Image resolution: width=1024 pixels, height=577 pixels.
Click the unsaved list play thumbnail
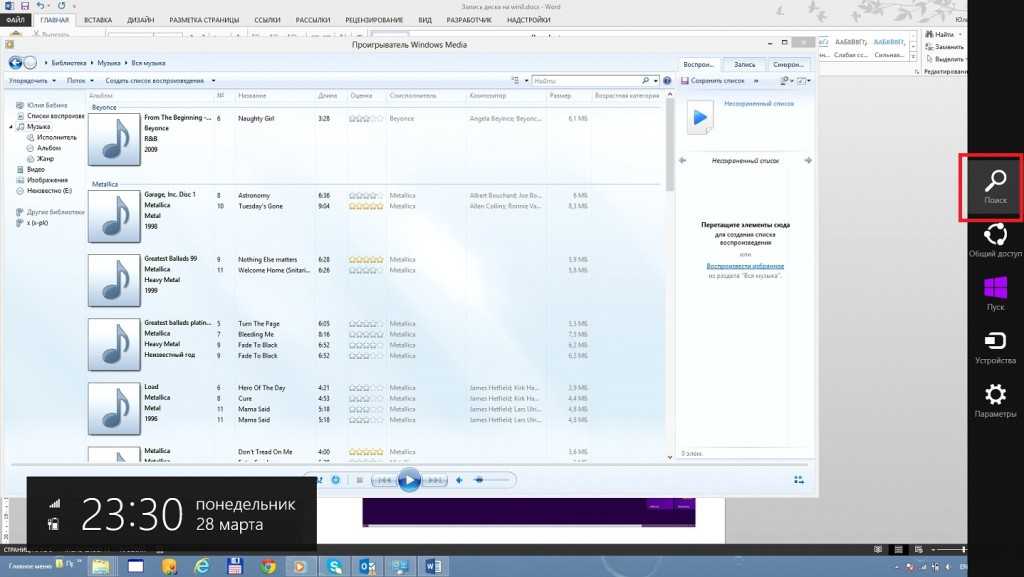700,118
